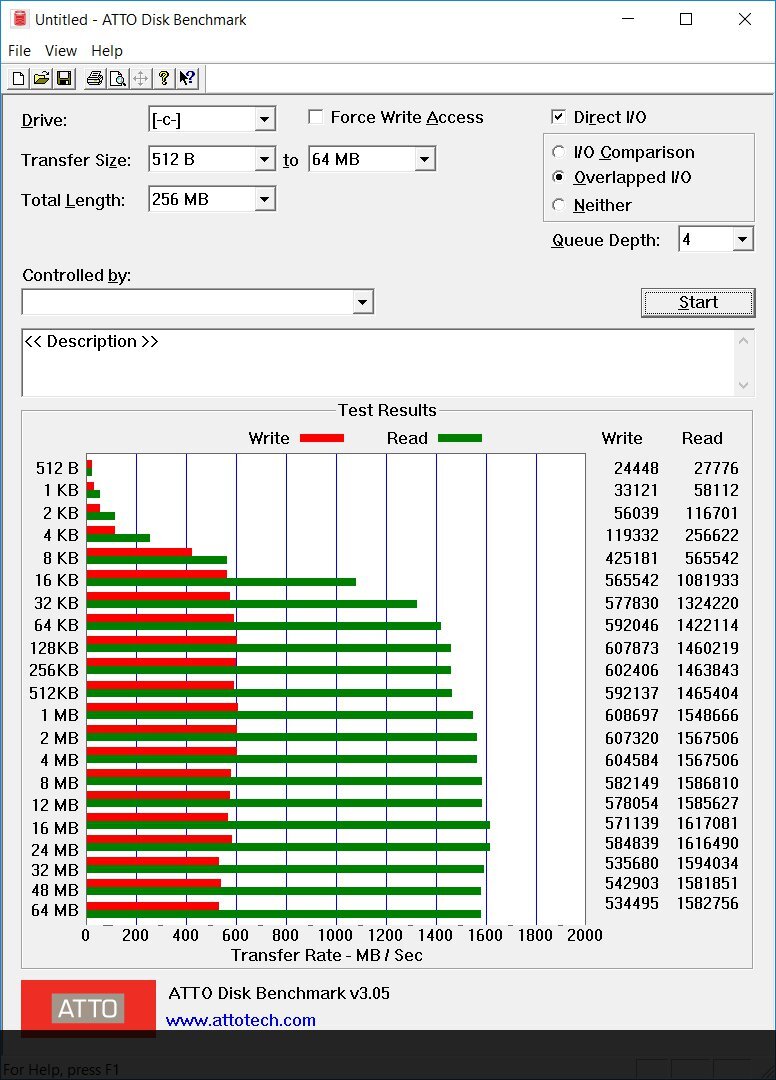
Task: Expand the Queue Depth dropdown
Action: point(741,240)
